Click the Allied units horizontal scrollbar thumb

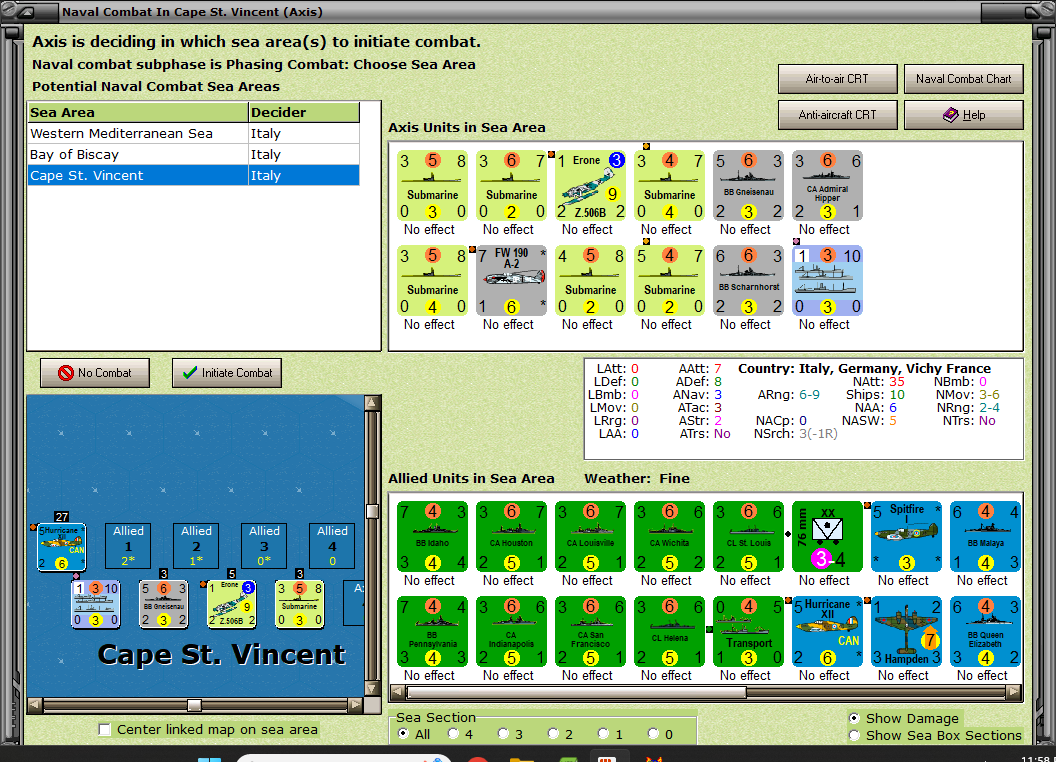[x=576, y=692]
